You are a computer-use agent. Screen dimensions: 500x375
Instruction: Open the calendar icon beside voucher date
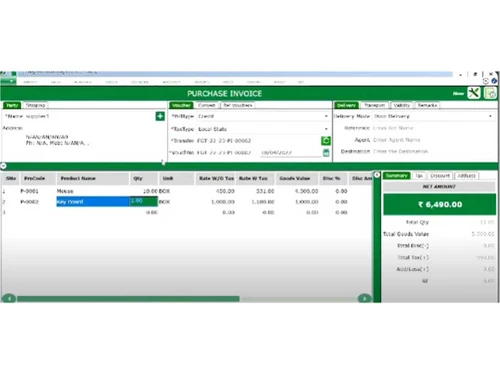coord(326,152)
